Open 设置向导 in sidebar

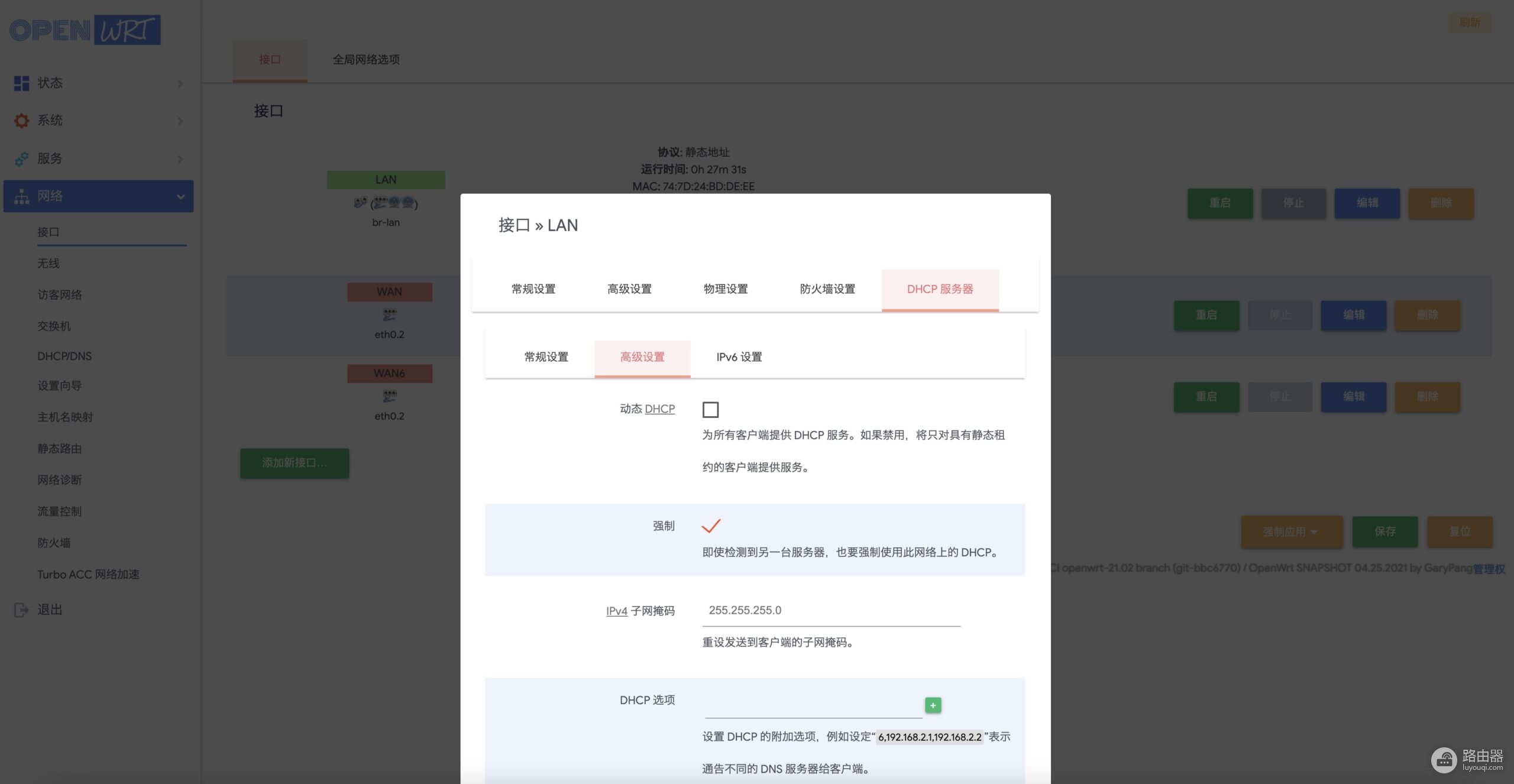(x=60, y=386)
